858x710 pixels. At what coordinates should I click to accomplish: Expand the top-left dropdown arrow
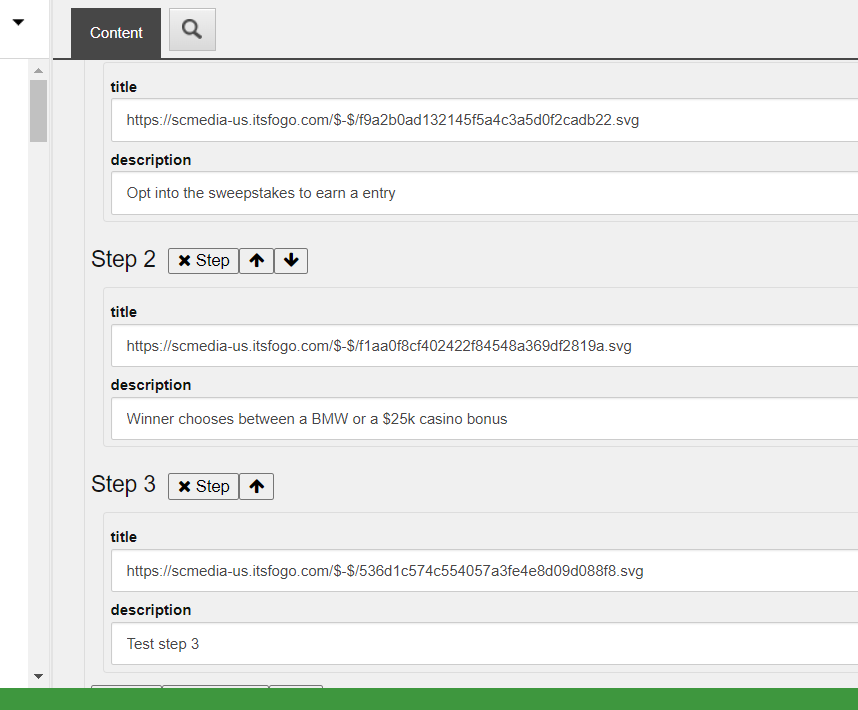(x=18, y=22)
